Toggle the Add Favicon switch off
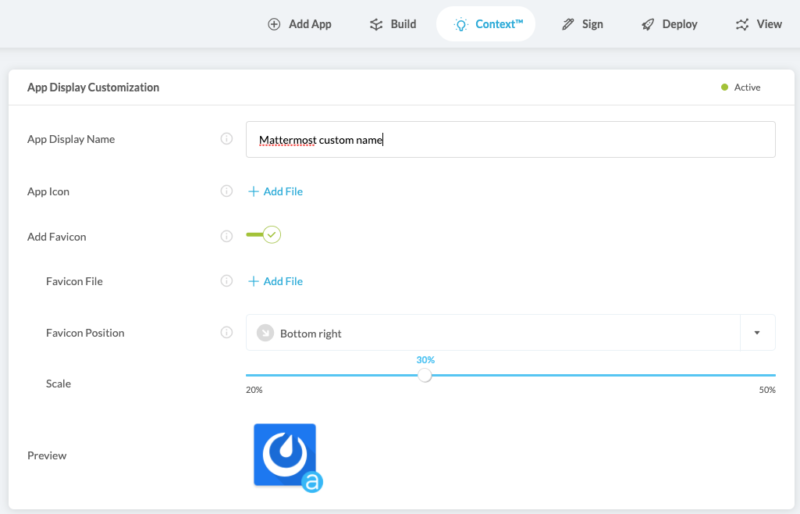The image size is (800, 514). [263, 235]
